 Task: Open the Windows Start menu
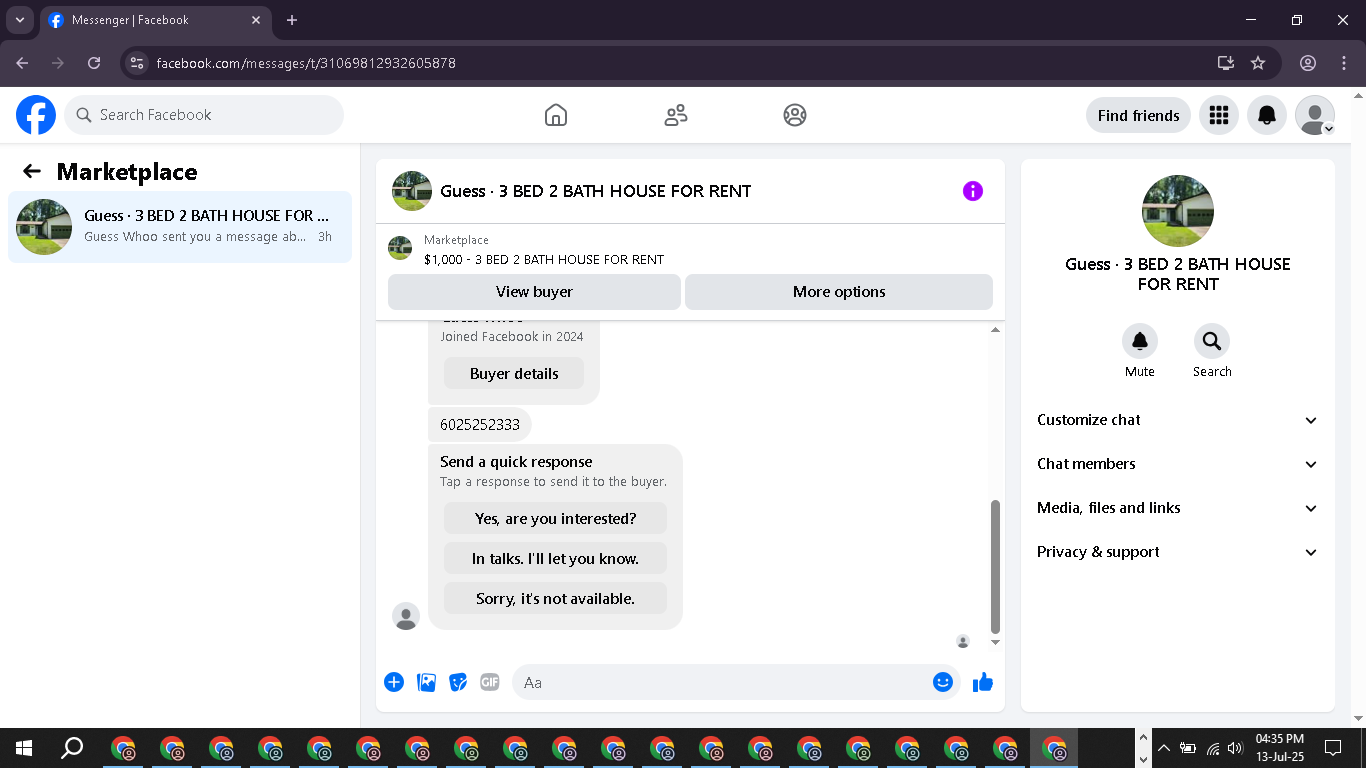pyautogui.click(x=24, y=748)
